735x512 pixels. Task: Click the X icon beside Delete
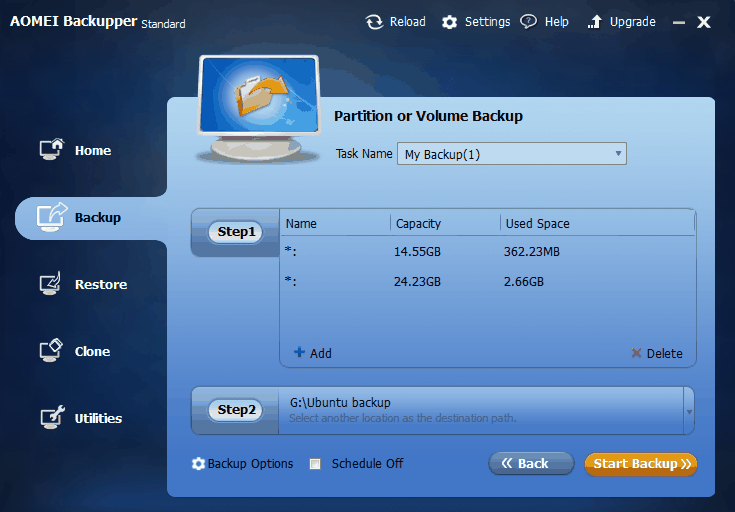636,353
